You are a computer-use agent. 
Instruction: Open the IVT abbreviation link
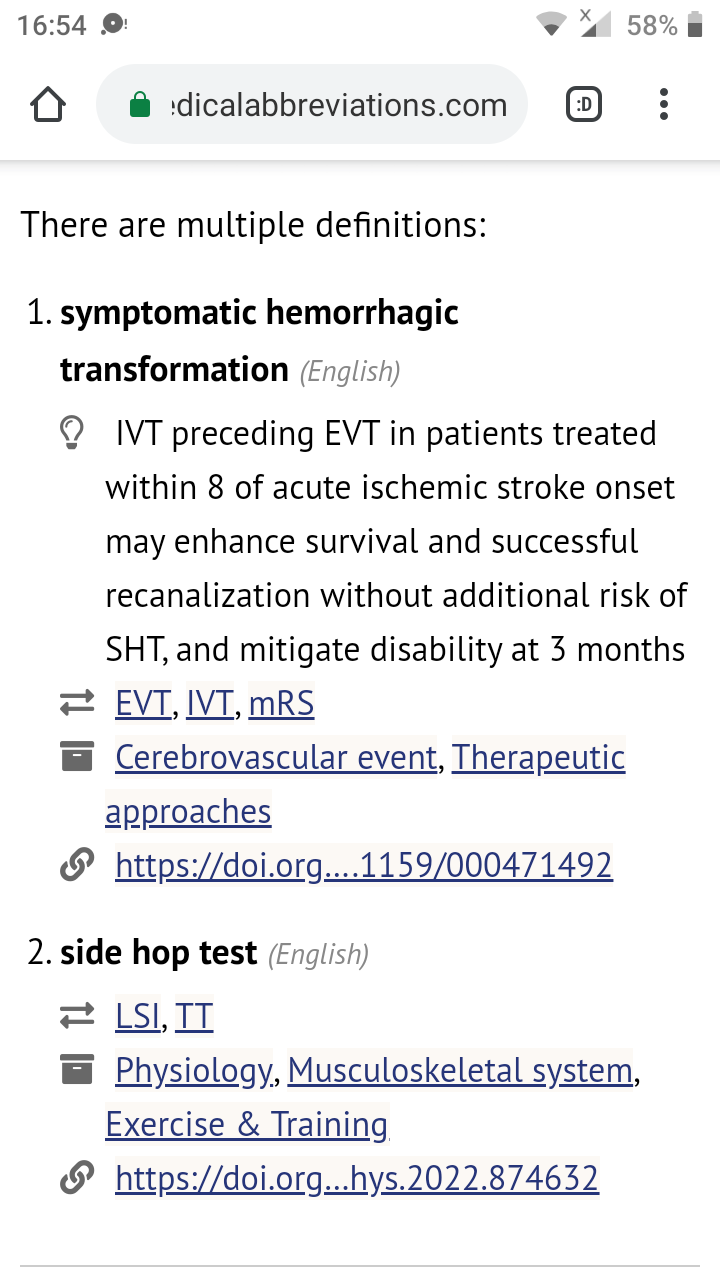pos(210,704)
